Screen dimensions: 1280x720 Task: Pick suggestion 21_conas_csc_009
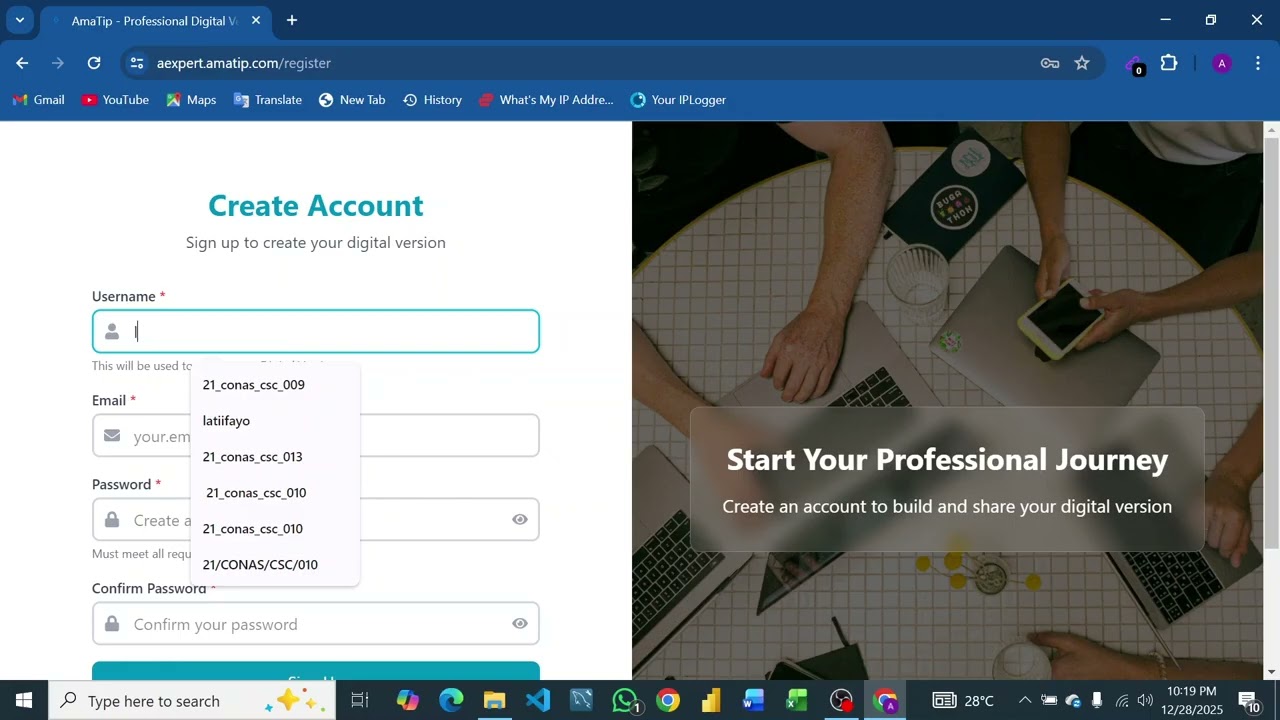tap(275, 385)
